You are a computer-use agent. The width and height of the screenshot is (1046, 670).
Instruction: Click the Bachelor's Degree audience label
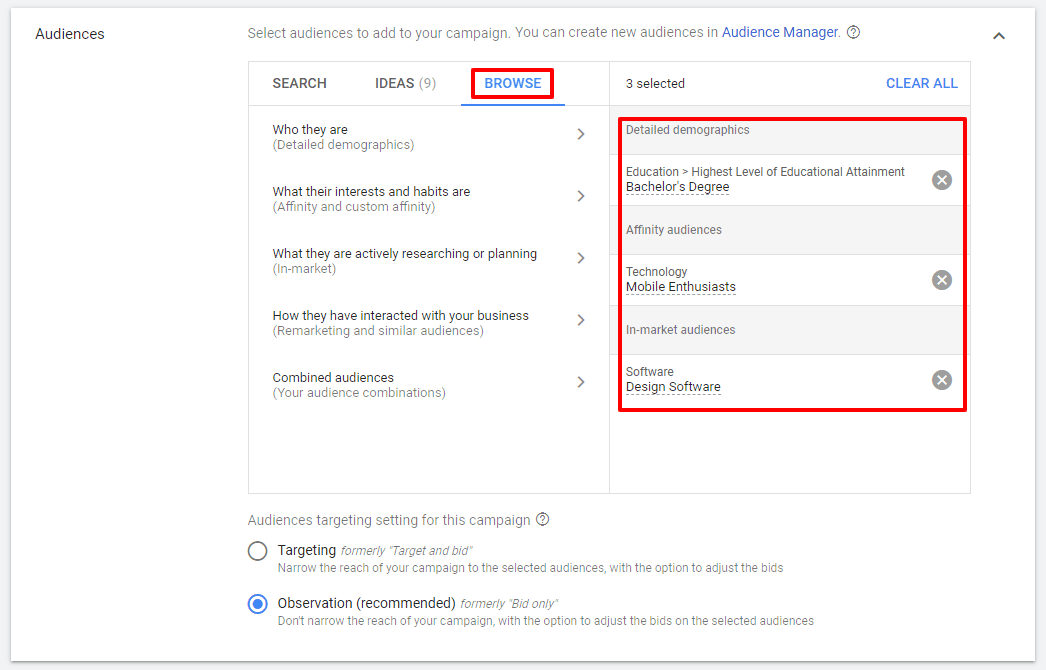pyautogui.click(x=677, y=187)
